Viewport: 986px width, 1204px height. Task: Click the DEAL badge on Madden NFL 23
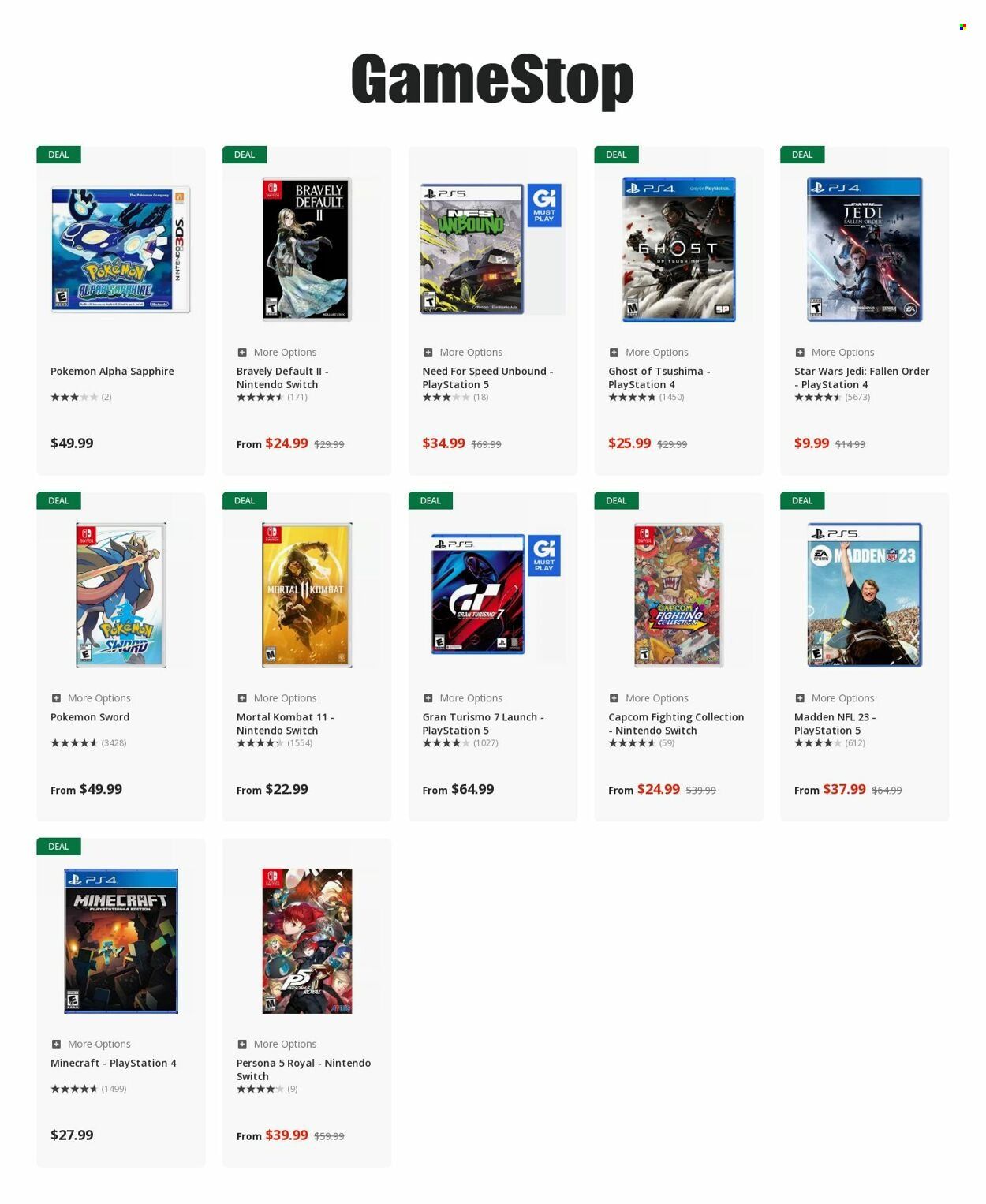click(x=801, y=500)
